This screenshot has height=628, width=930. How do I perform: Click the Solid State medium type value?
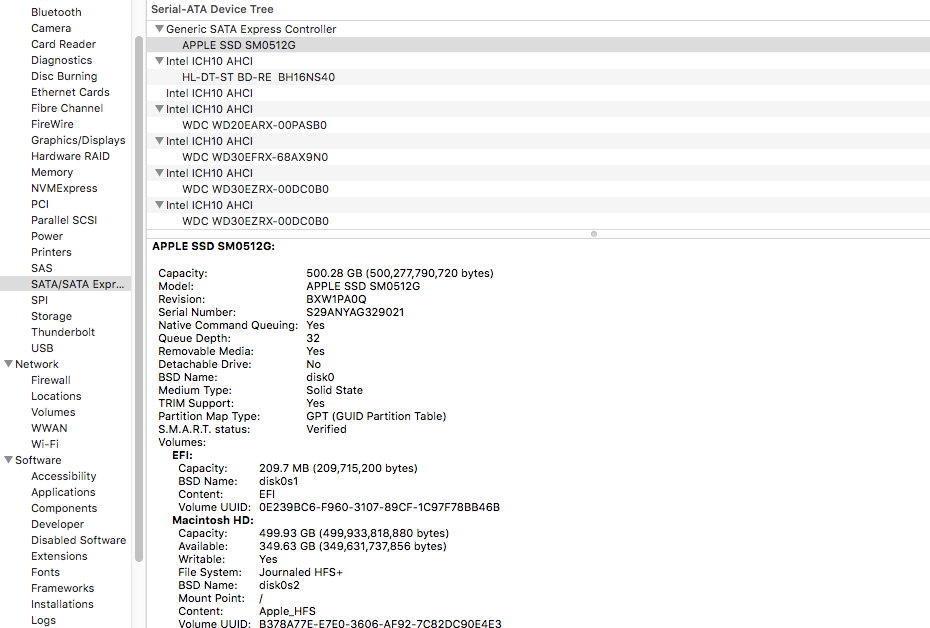(x=335, y=390)
